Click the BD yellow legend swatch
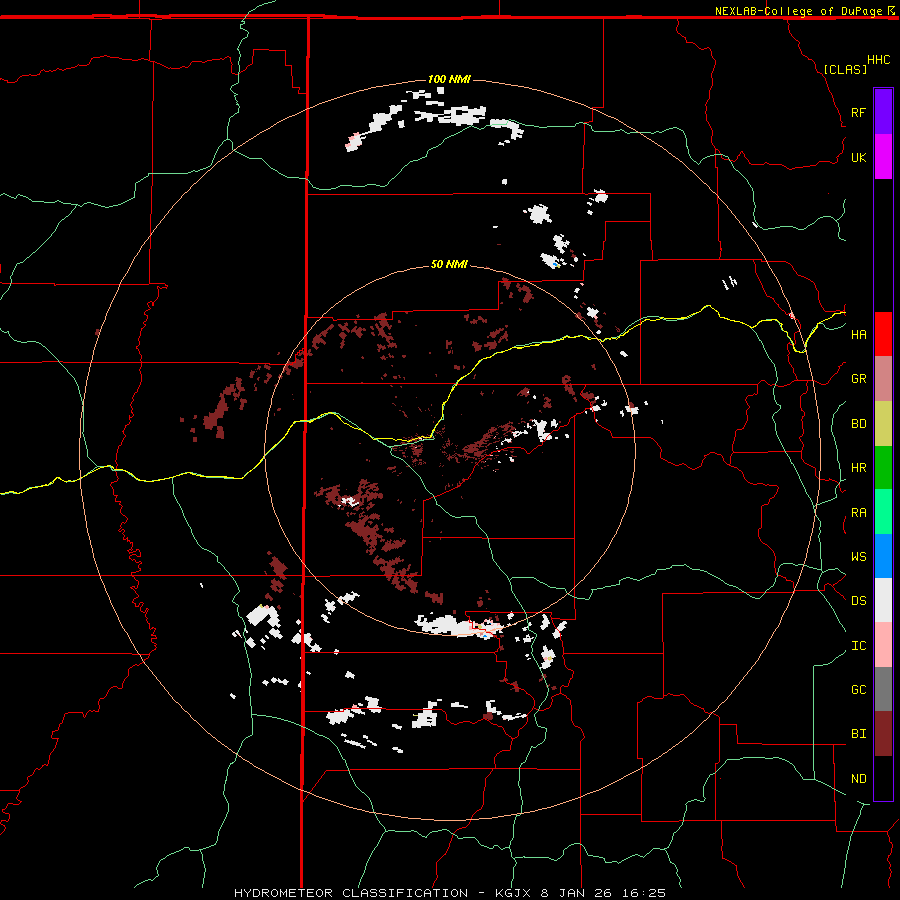This screenshot has height=900, width=900. pyautogui.click(x=883, y=424)
